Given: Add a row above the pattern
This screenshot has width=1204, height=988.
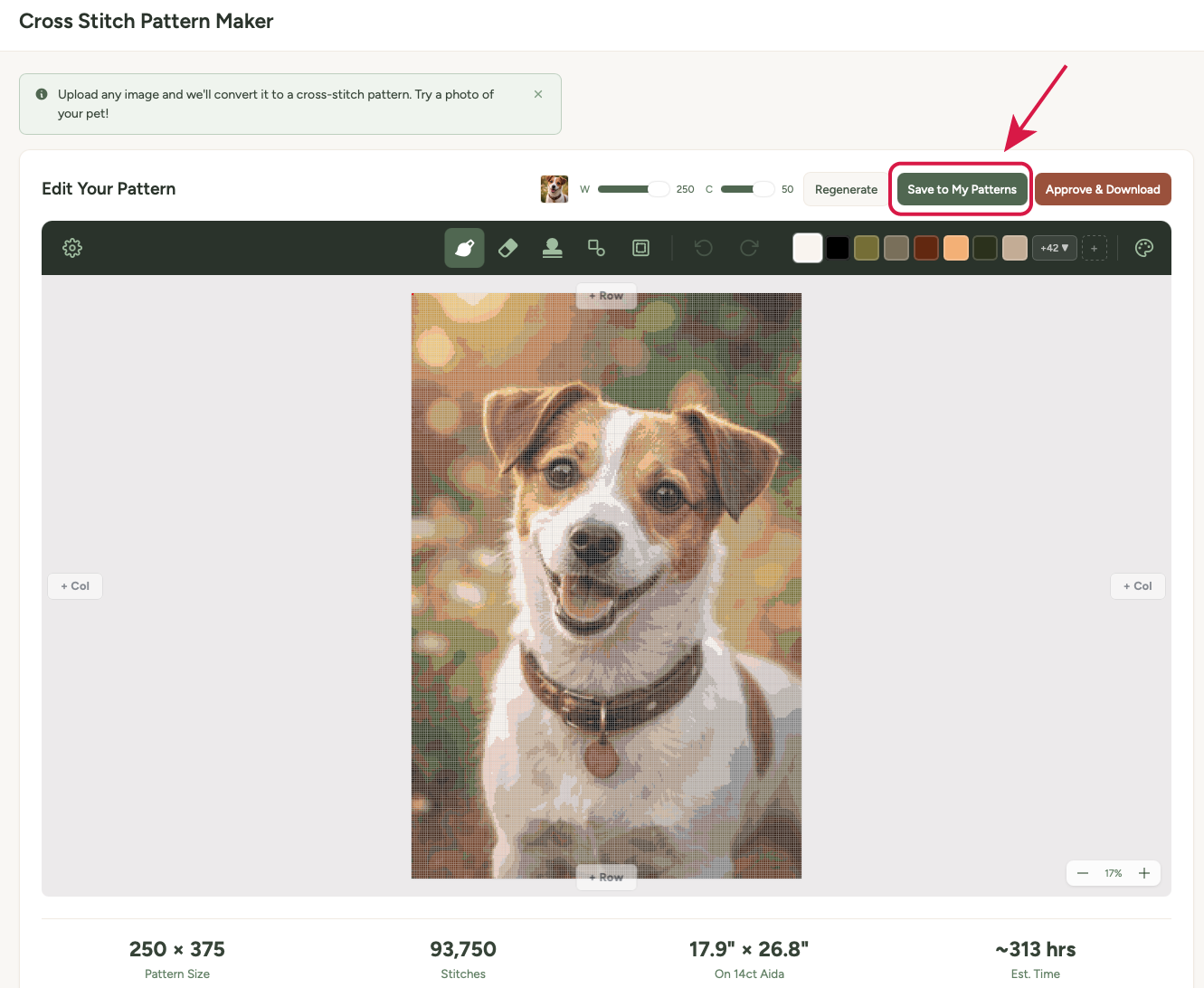Looking at the screenshot, I should tap(605, 295).
